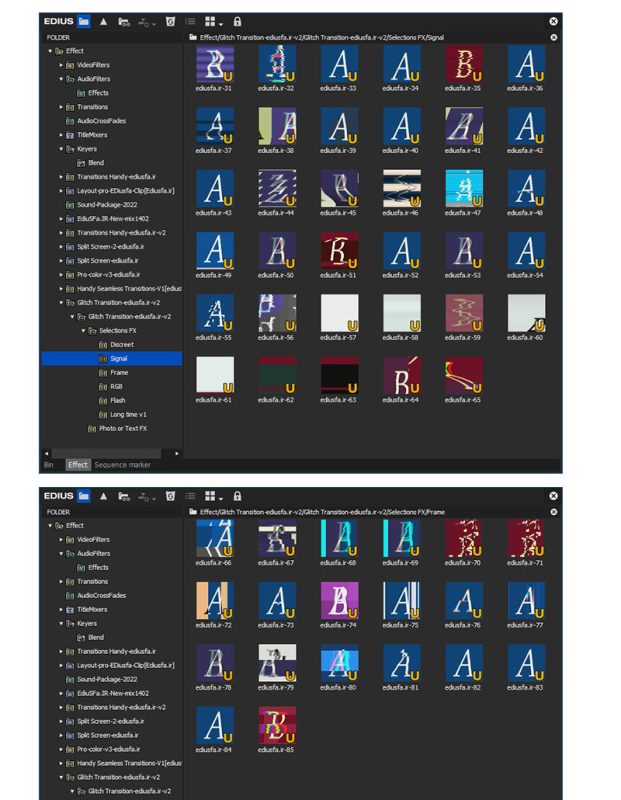Open Frame folder in Signal window tree
621x800 pixels.
click(x=118, y=372)
